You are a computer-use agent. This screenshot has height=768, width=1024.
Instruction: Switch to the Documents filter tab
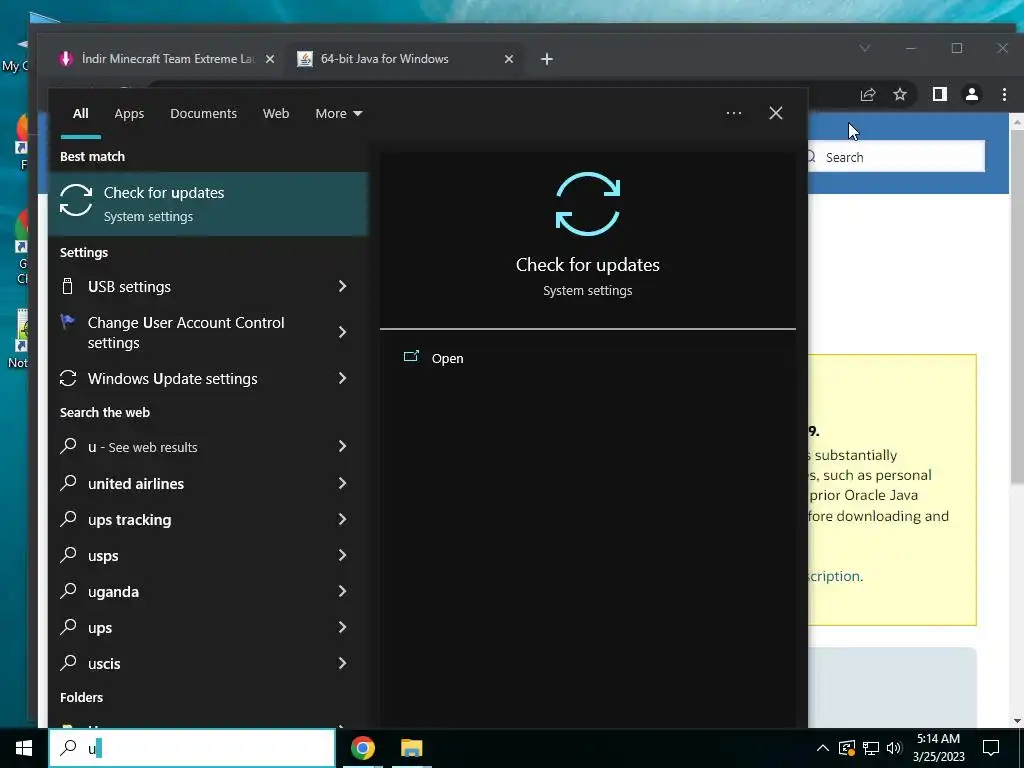tap(203, 114)
